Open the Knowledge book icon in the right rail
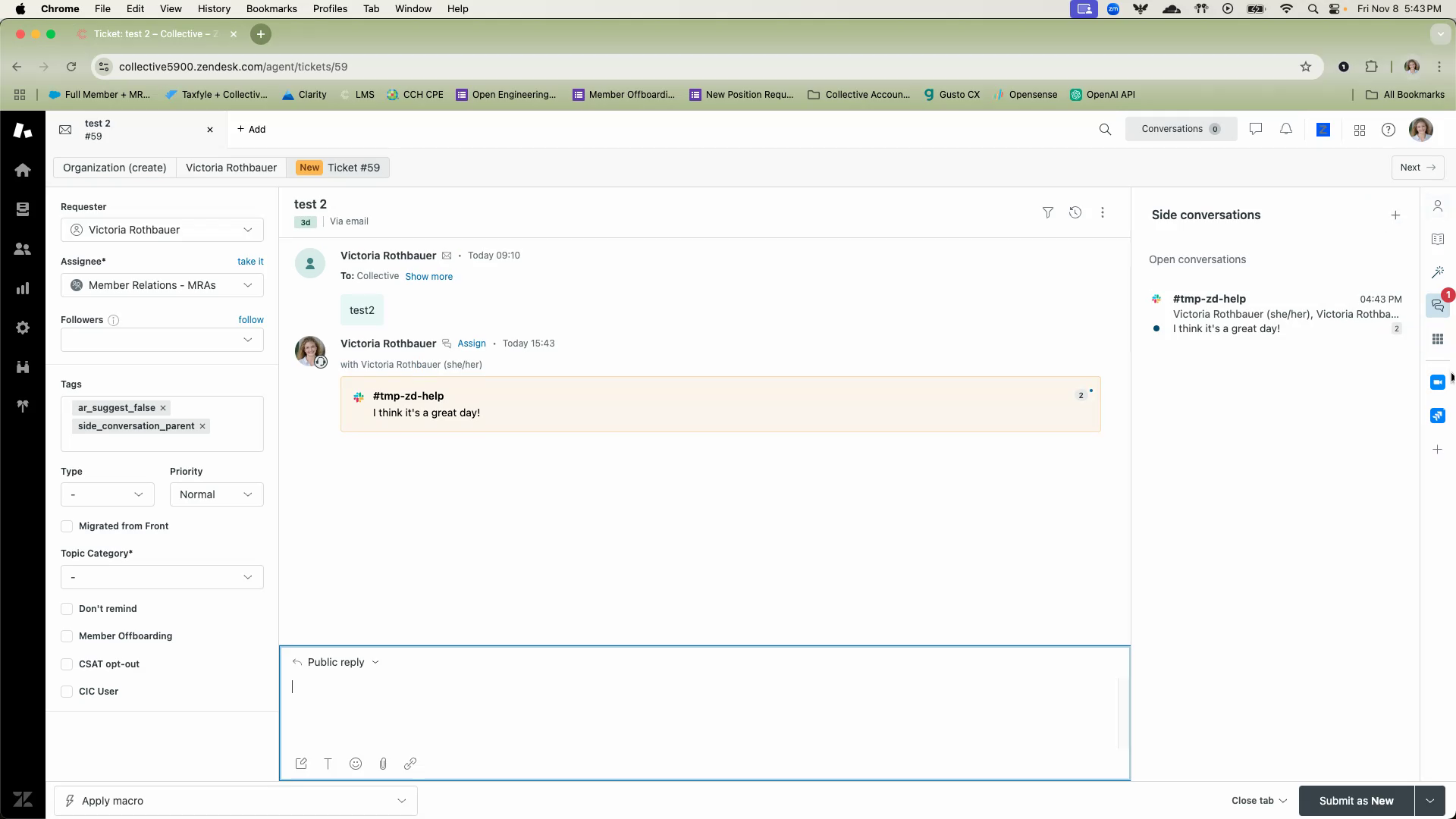This screenshot has width=1456, height=819. coord(1437,240)
